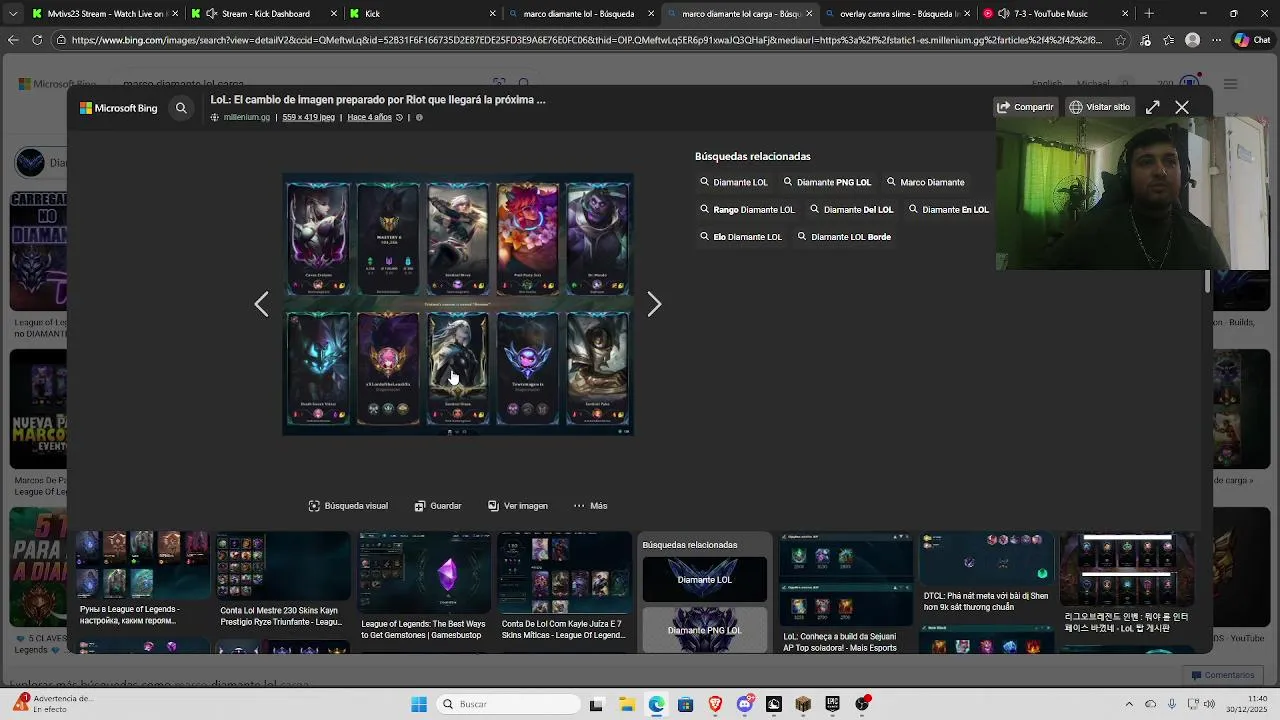Start Búsqueda visual on the image
1280x720 pixels.
click(348, 506)
